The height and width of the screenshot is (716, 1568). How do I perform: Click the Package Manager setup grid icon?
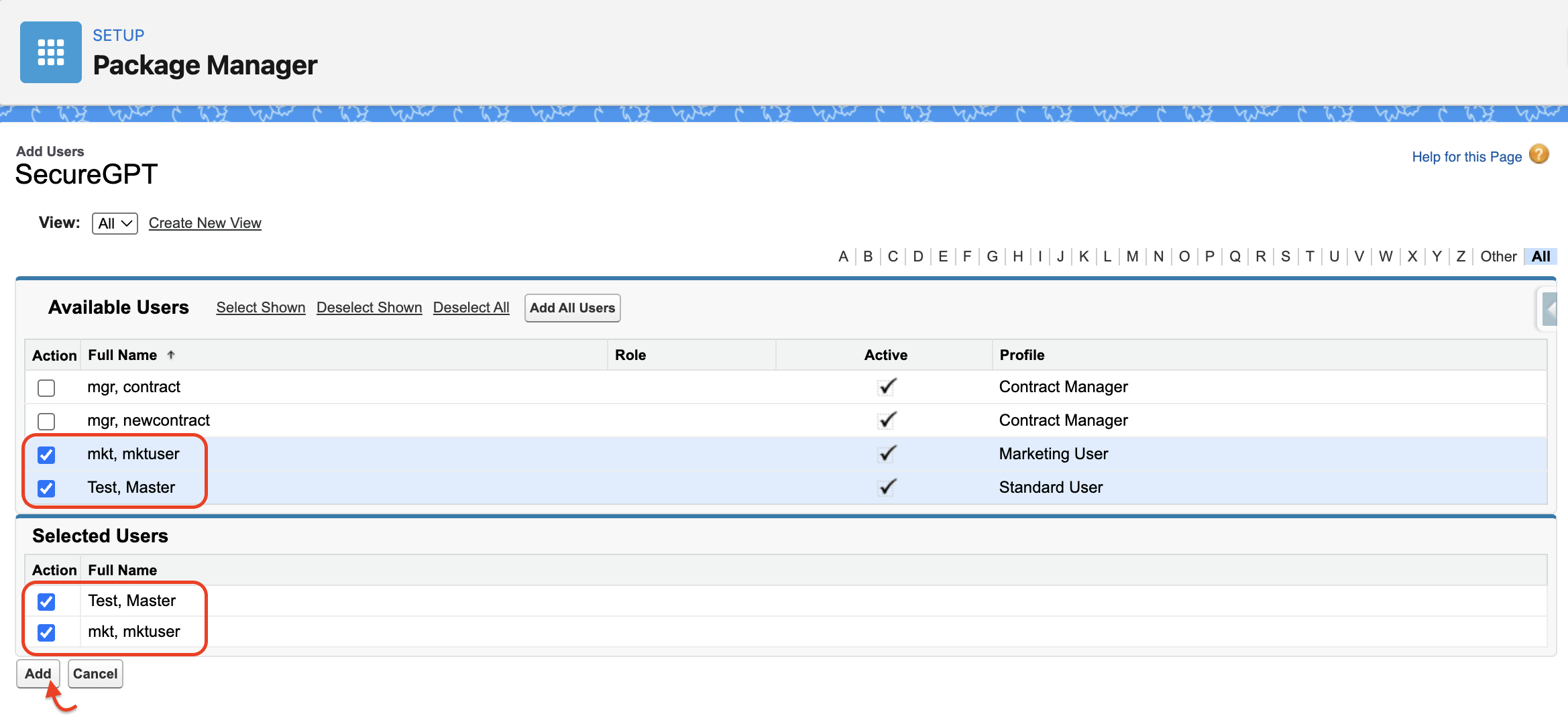(51, 52)
